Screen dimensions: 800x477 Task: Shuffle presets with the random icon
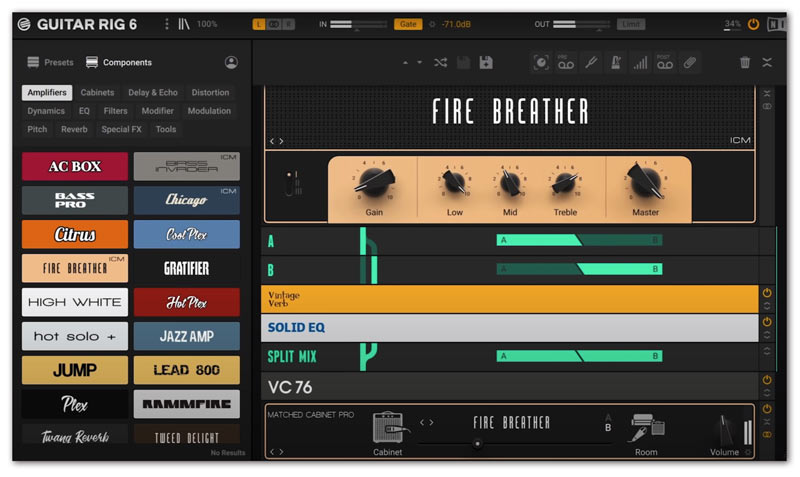point(440,63)
